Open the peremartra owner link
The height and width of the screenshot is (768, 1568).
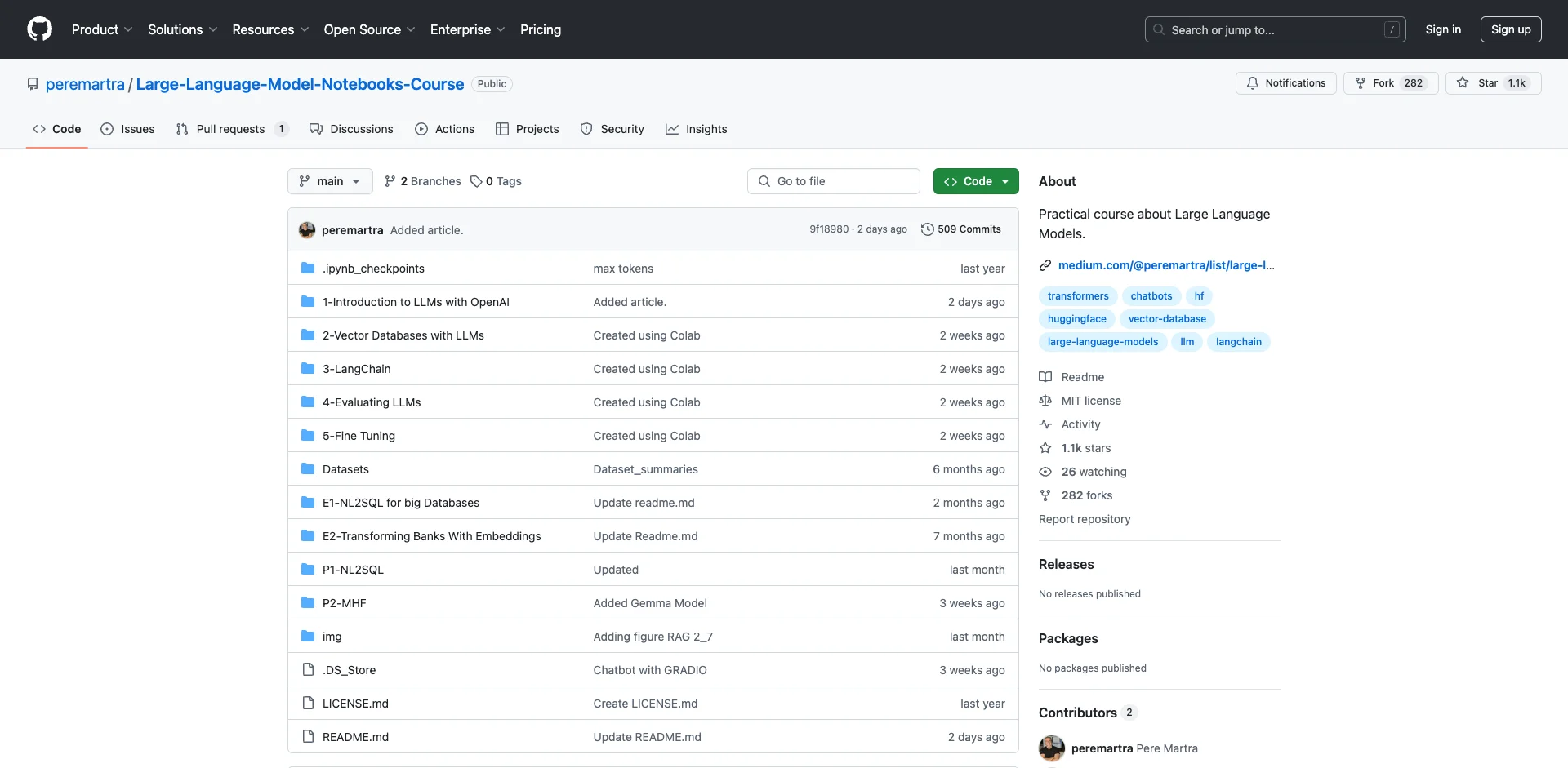(x=85, y=84)
